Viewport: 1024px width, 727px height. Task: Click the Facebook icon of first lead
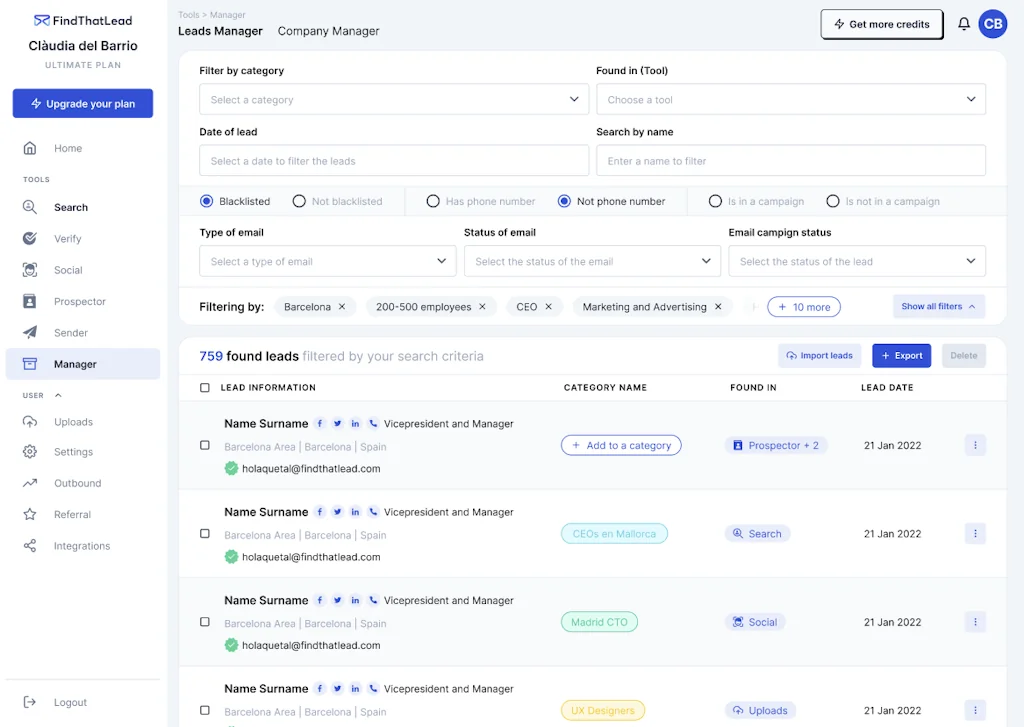[x=320, y=424]
